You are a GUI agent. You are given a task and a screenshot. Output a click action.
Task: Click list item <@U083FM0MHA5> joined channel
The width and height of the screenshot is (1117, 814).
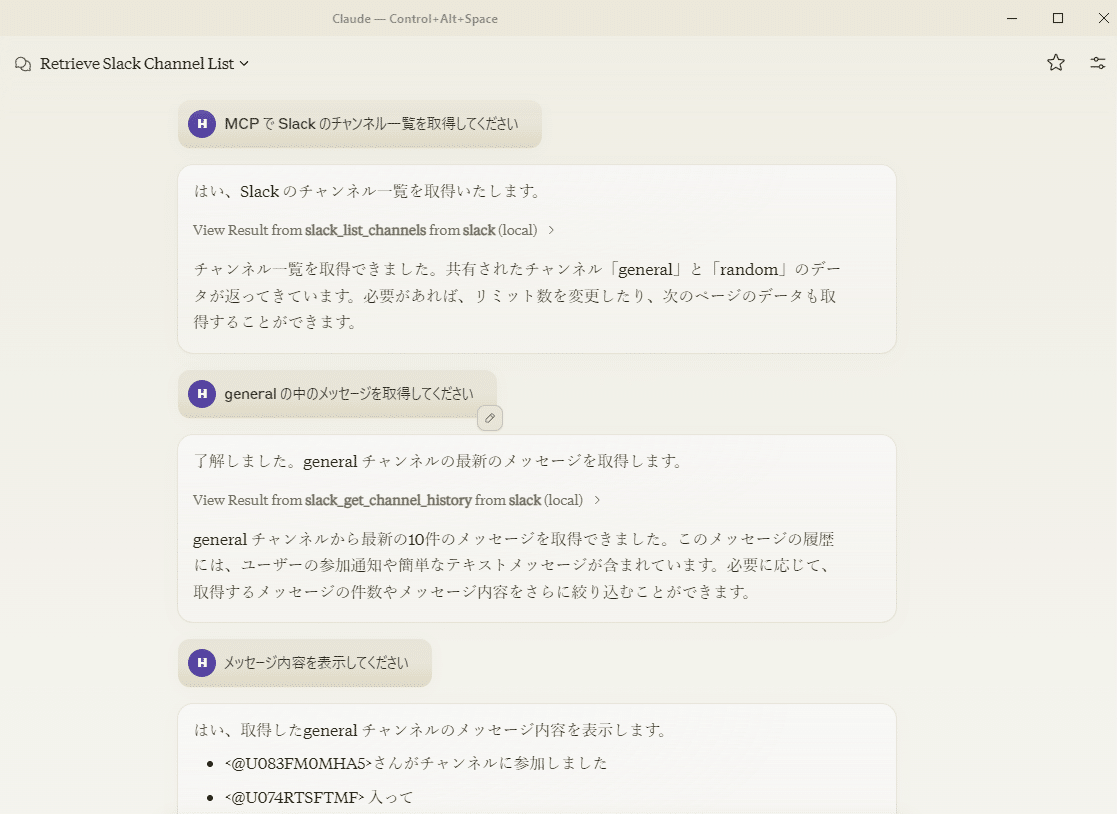pyautogui.click(x=416, y=763)
